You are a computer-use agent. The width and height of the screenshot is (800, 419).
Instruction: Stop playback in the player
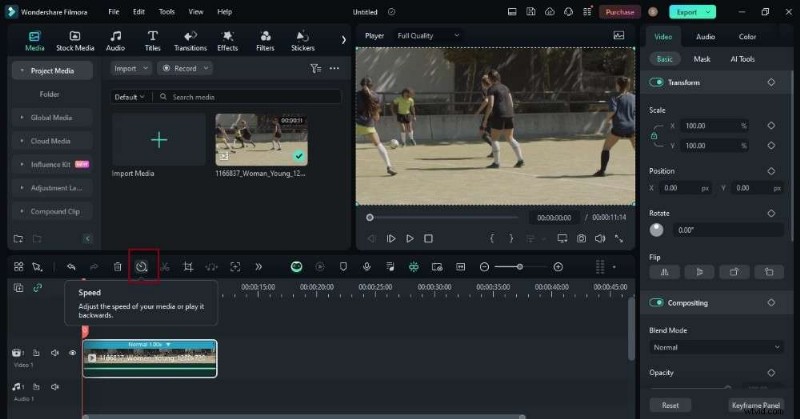pos(429,238)
